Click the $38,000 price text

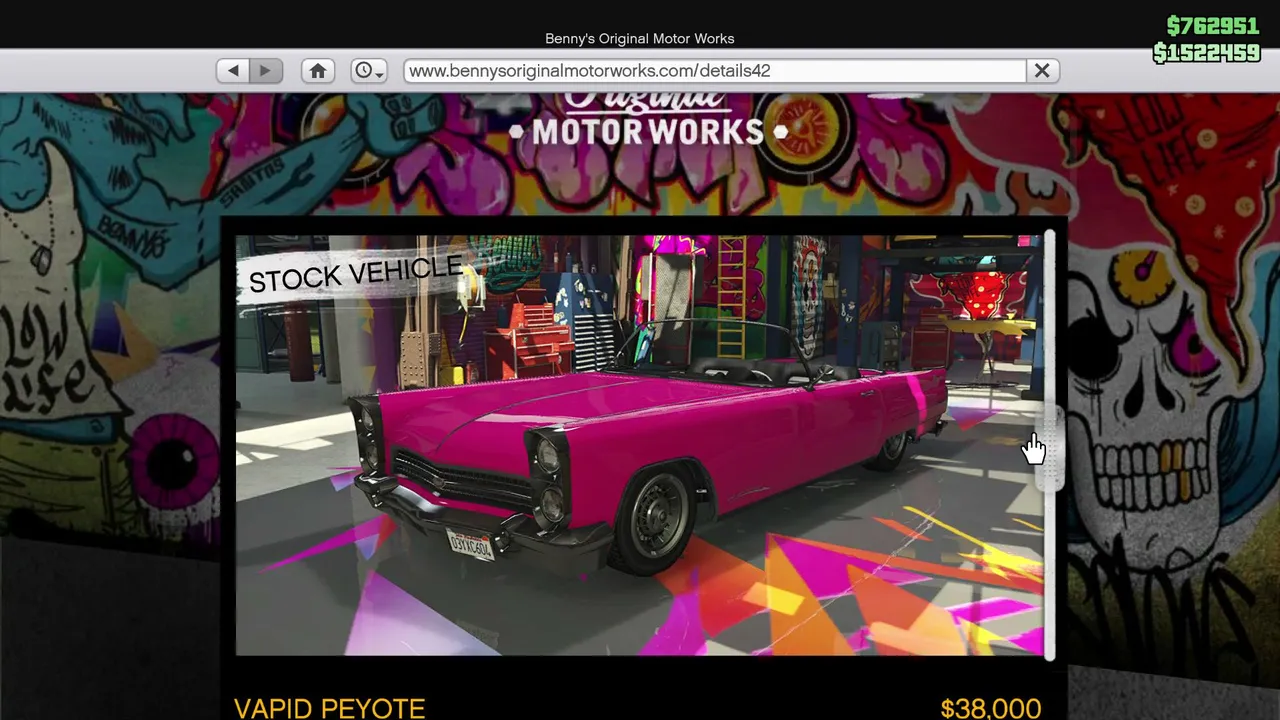click(991, 709)
